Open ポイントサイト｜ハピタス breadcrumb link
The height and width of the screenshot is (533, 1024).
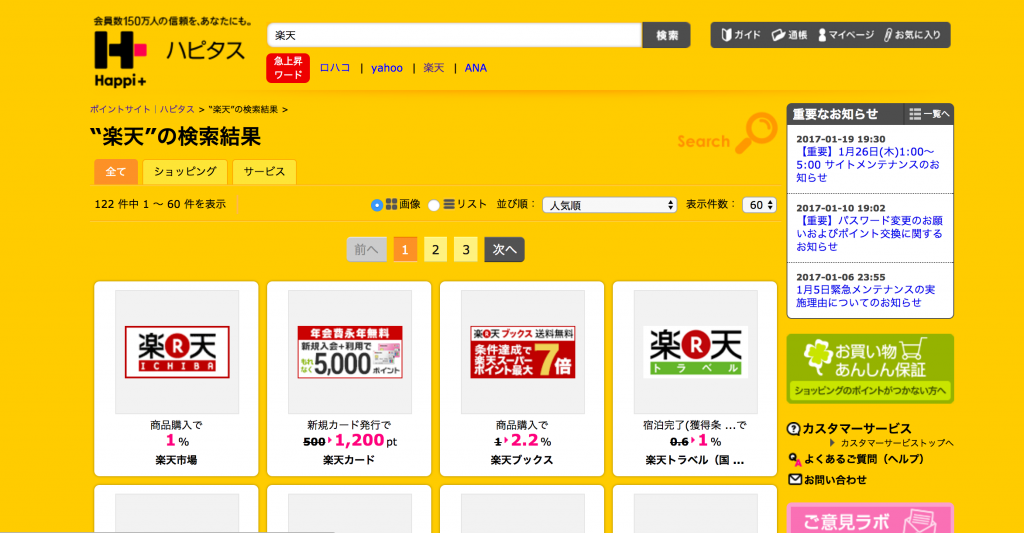tap(142, 109)
